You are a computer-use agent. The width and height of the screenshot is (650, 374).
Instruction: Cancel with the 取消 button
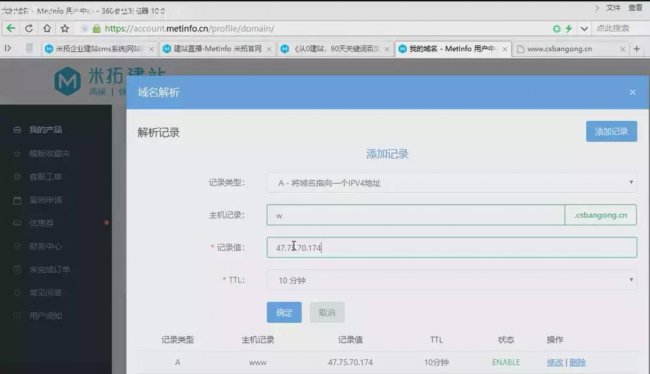pyautogui.click(x=327, y=312)
